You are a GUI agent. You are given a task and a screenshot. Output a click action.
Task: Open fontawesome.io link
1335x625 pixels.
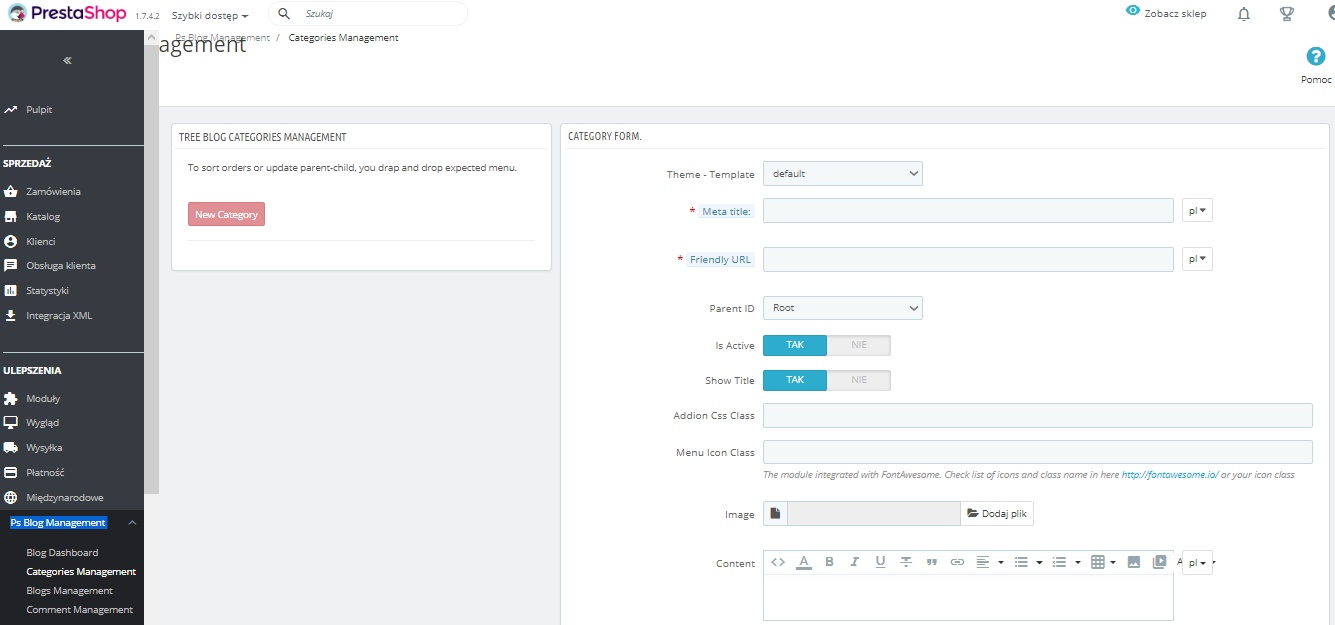click(x=1170, y=475)
